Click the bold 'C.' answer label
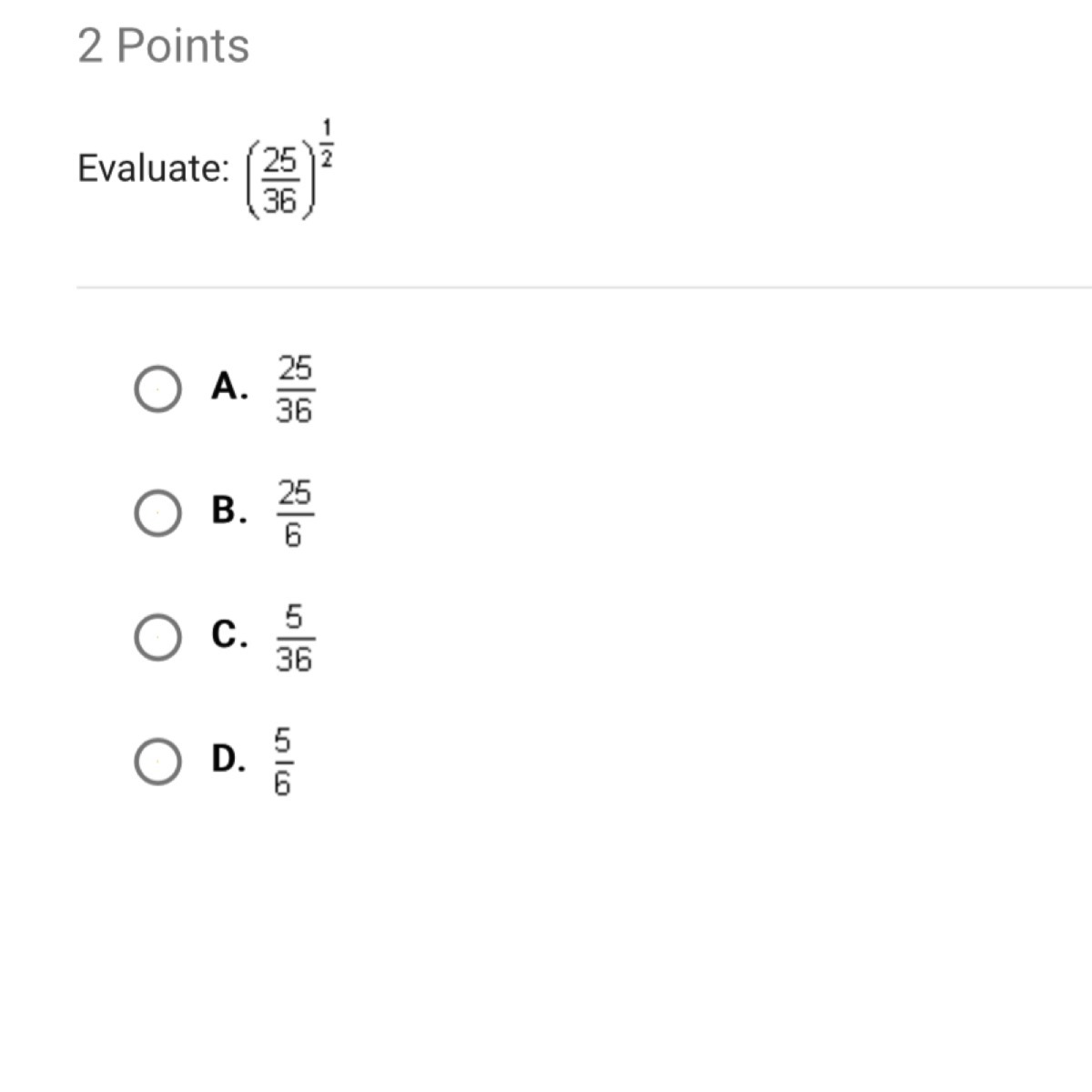Viewport: 1092px width, 1092px height. (x=229, y=634)
